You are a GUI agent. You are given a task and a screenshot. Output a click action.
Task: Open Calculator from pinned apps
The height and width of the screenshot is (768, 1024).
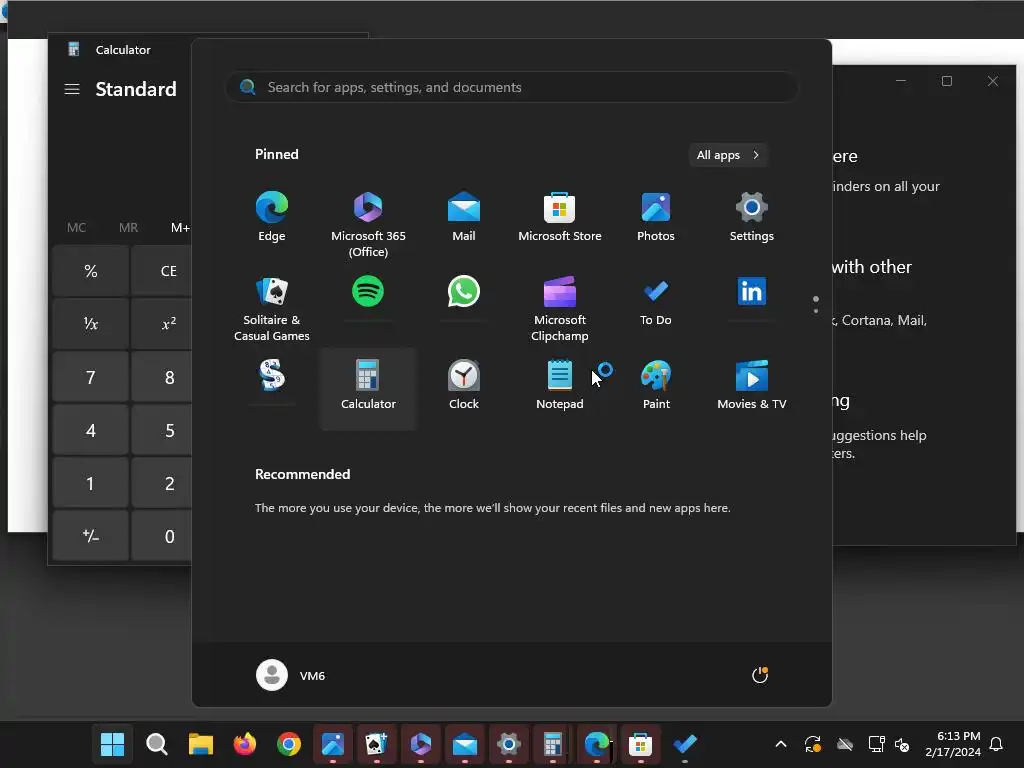click(x=368, y=389)
